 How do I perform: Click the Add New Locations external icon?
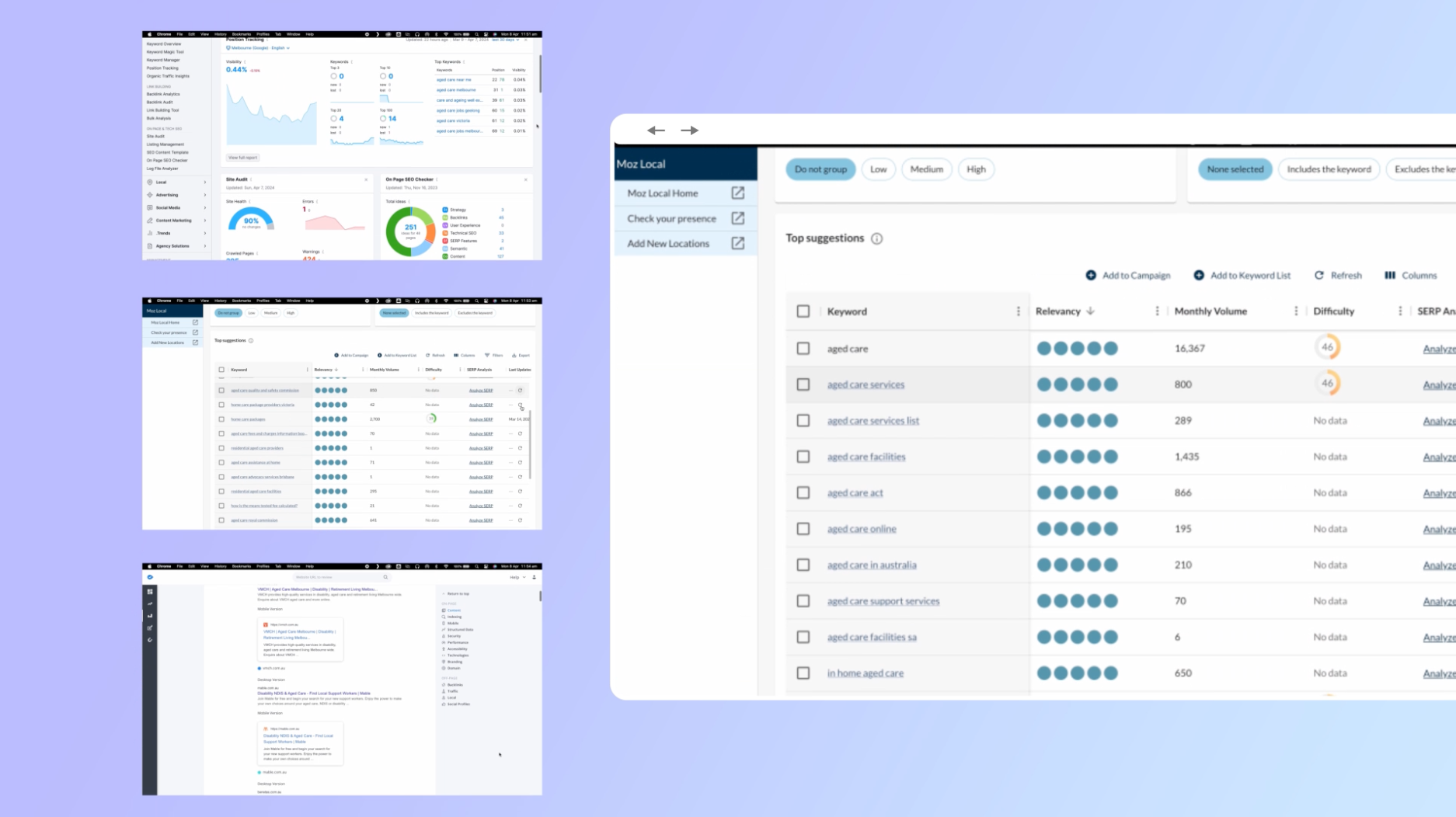(737, 244)
